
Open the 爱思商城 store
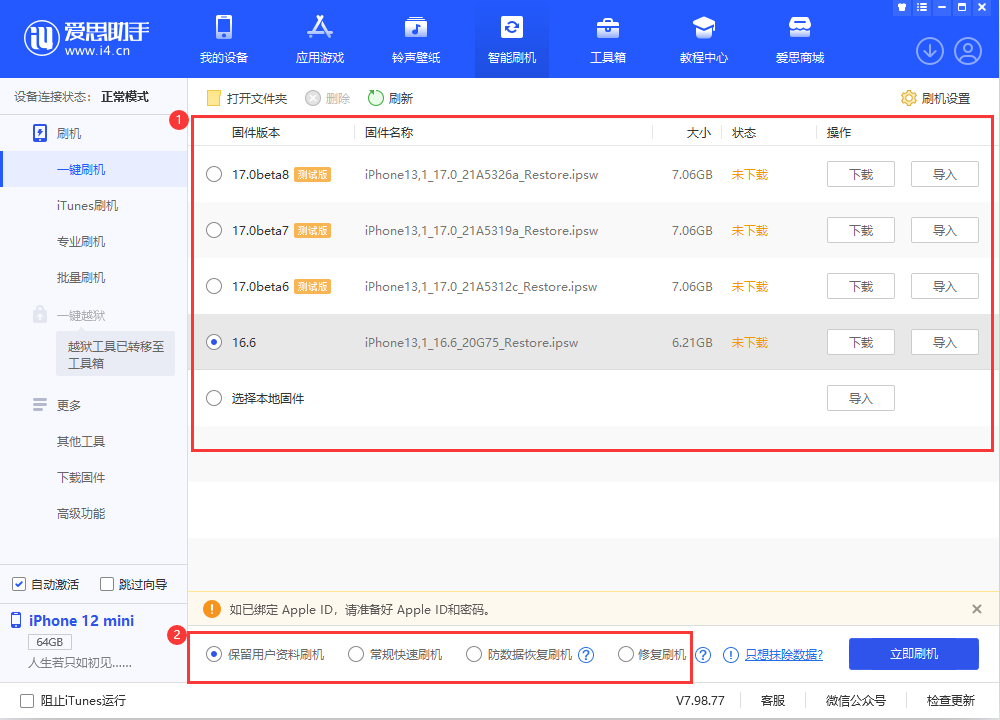pos(799,38)
